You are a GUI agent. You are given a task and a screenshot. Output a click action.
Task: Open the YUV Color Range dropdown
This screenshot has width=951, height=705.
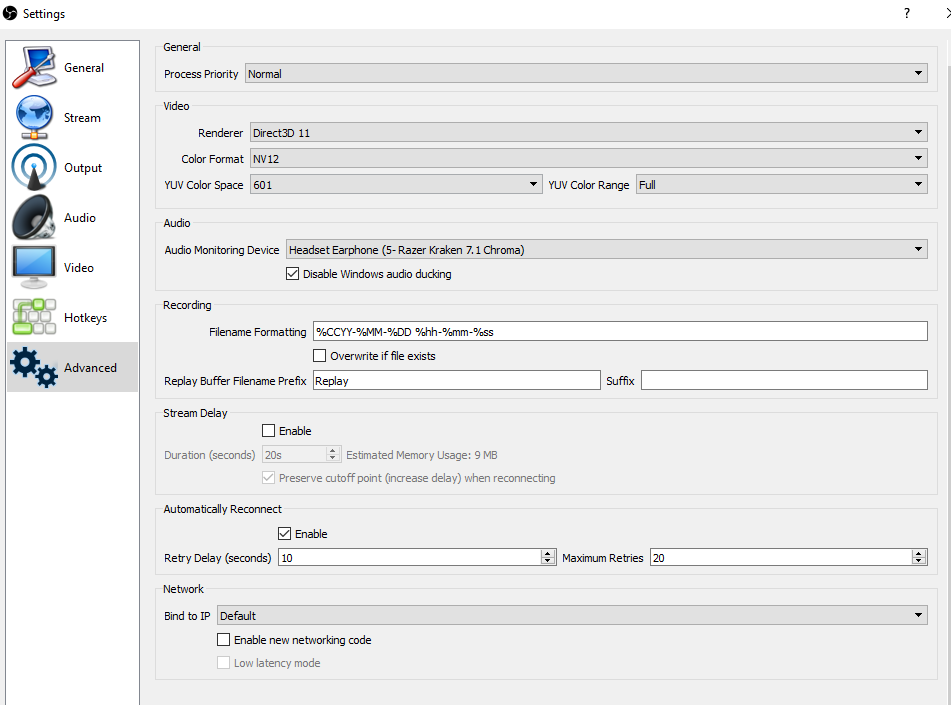click(782, 184)
